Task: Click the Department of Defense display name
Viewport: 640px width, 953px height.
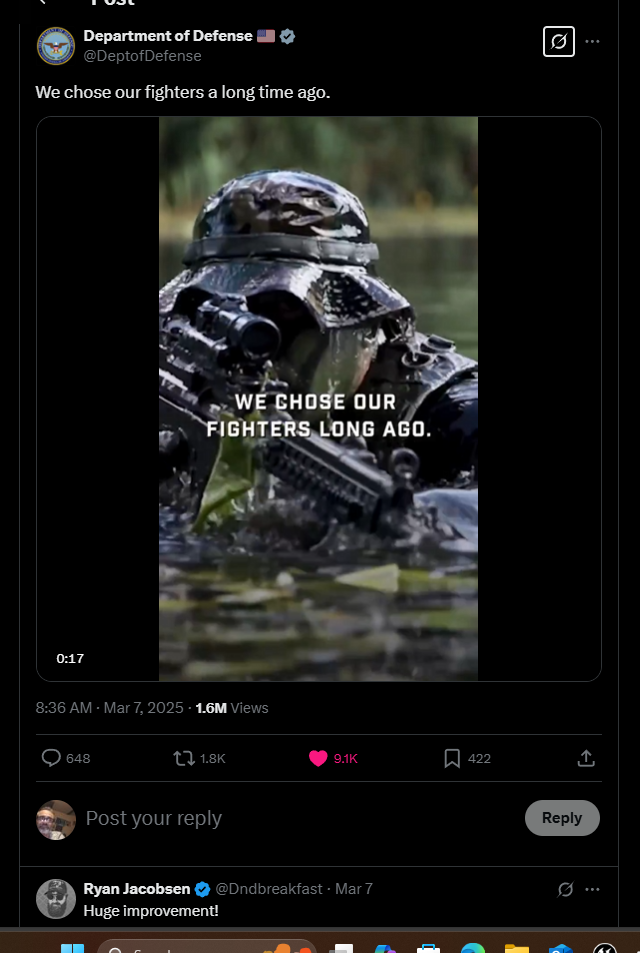Action: (168, 36)
